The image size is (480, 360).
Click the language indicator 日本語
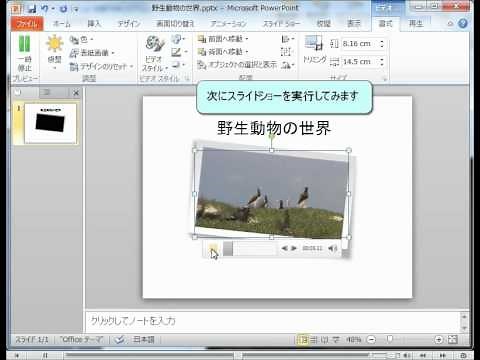pos(144,339)
